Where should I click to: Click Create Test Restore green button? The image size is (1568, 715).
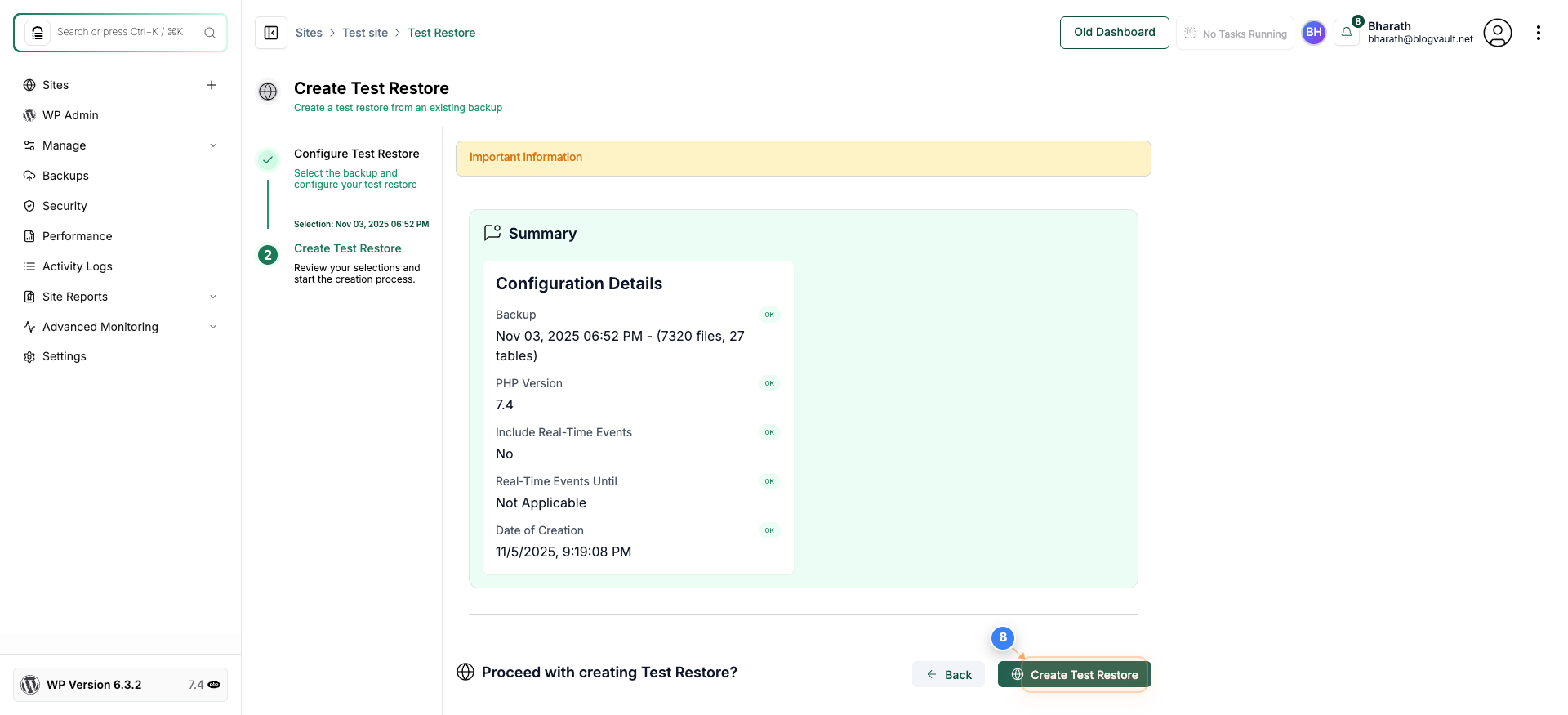pyautogui.click(x=1075, y=674)
